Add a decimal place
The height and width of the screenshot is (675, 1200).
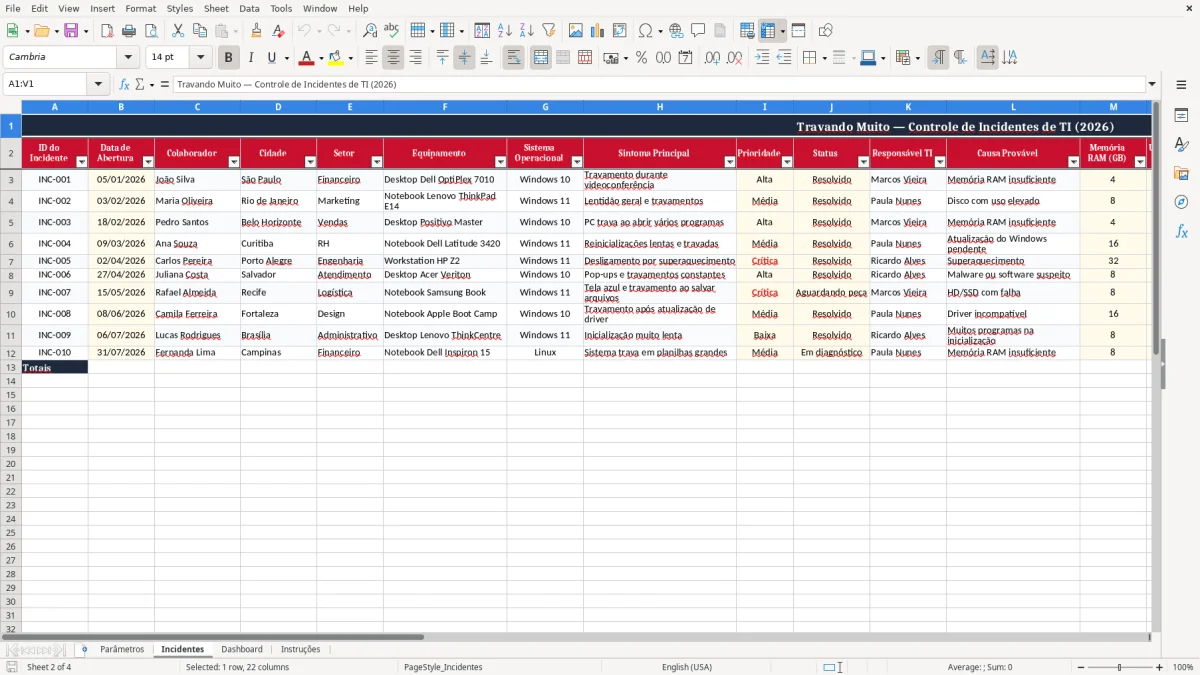(x=713, y=58)
